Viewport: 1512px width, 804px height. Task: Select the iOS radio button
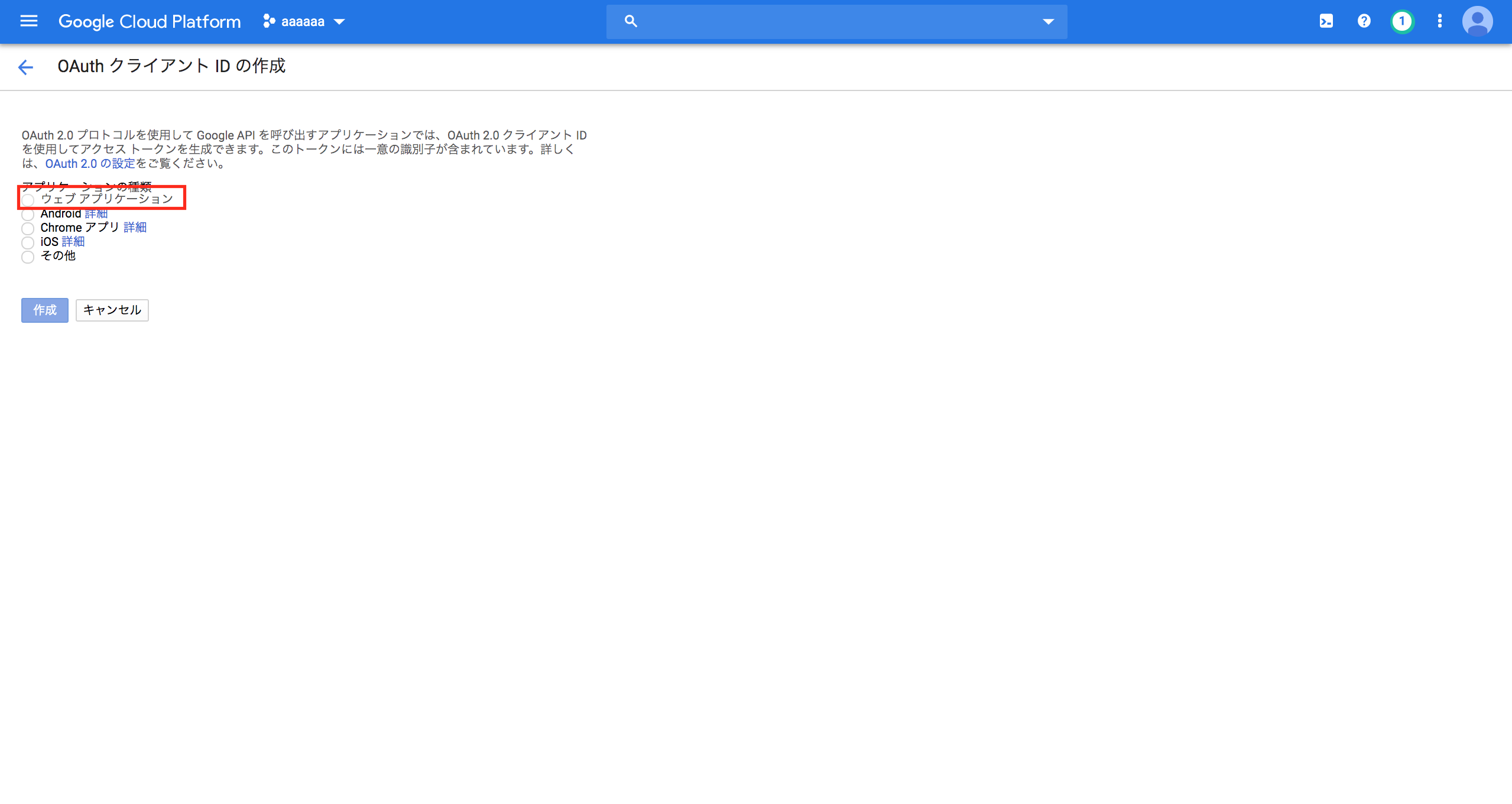[28, 243]
